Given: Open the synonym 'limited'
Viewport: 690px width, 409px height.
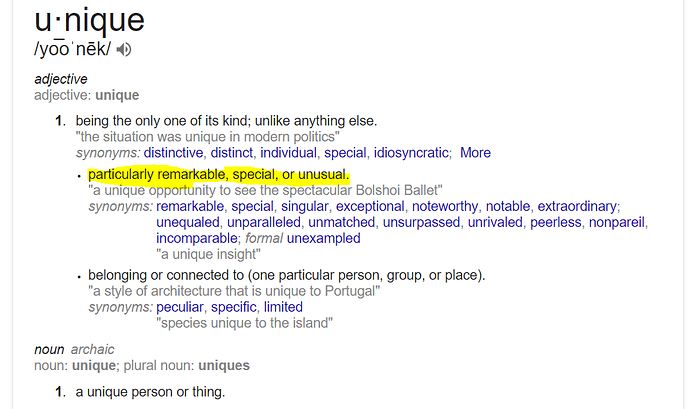Looking at the screenshot, I should (283, 307).
